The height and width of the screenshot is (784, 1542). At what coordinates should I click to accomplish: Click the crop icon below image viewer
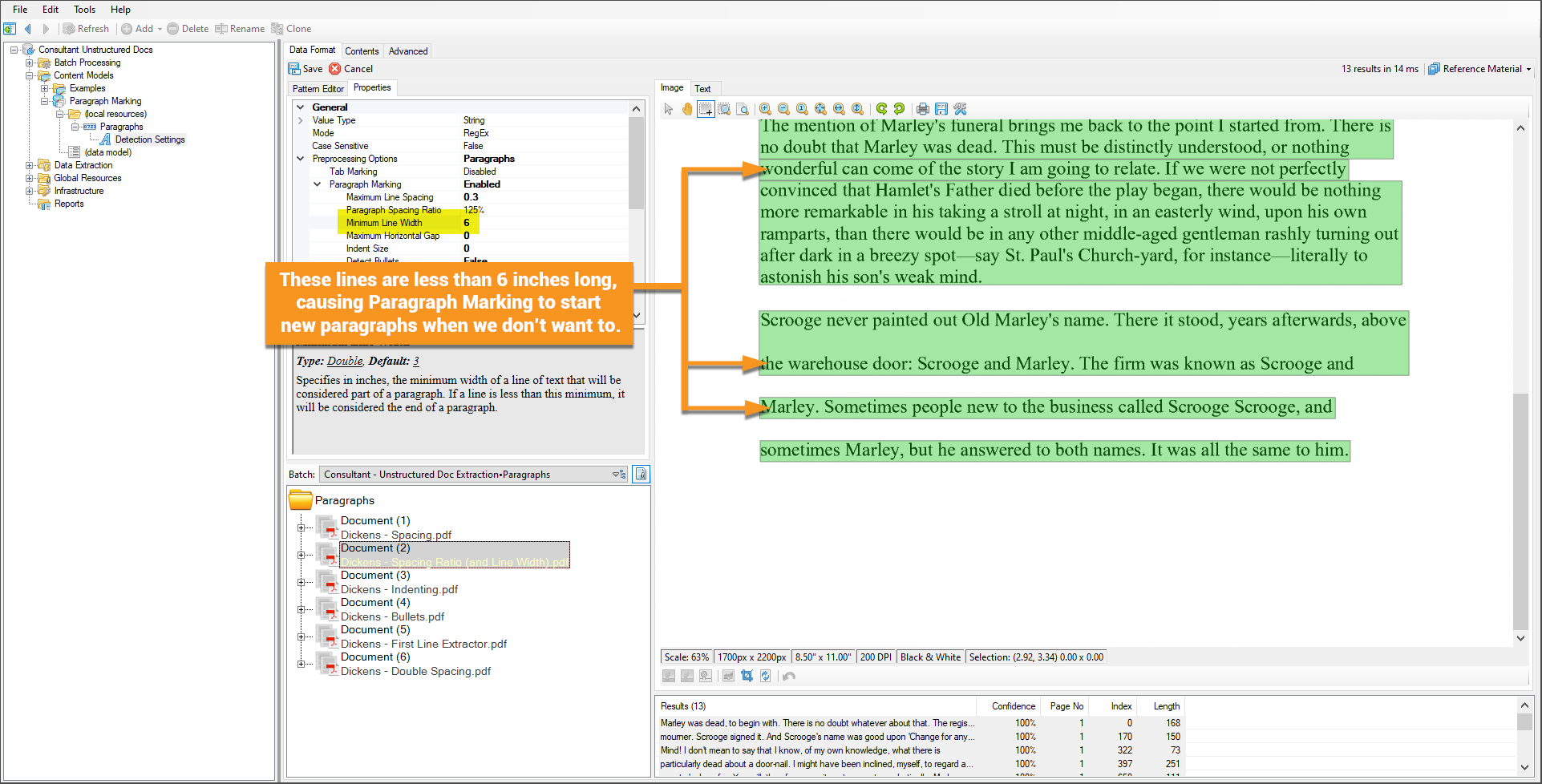747,676
